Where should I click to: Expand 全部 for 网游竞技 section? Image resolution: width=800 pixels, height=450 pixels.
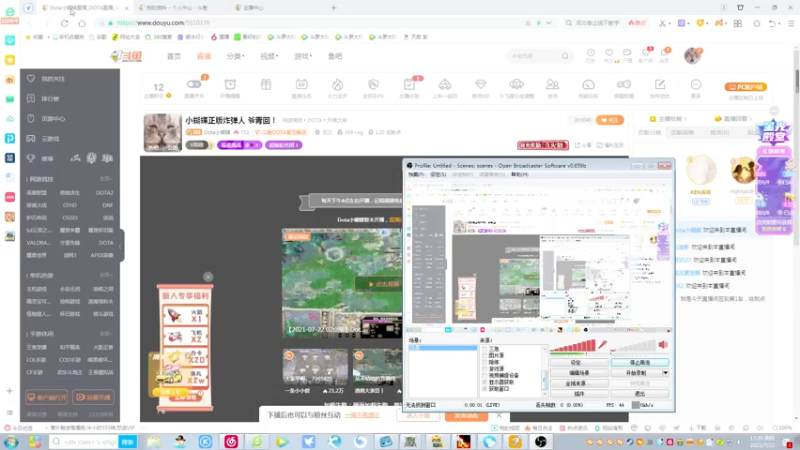(x=106, y=179)
